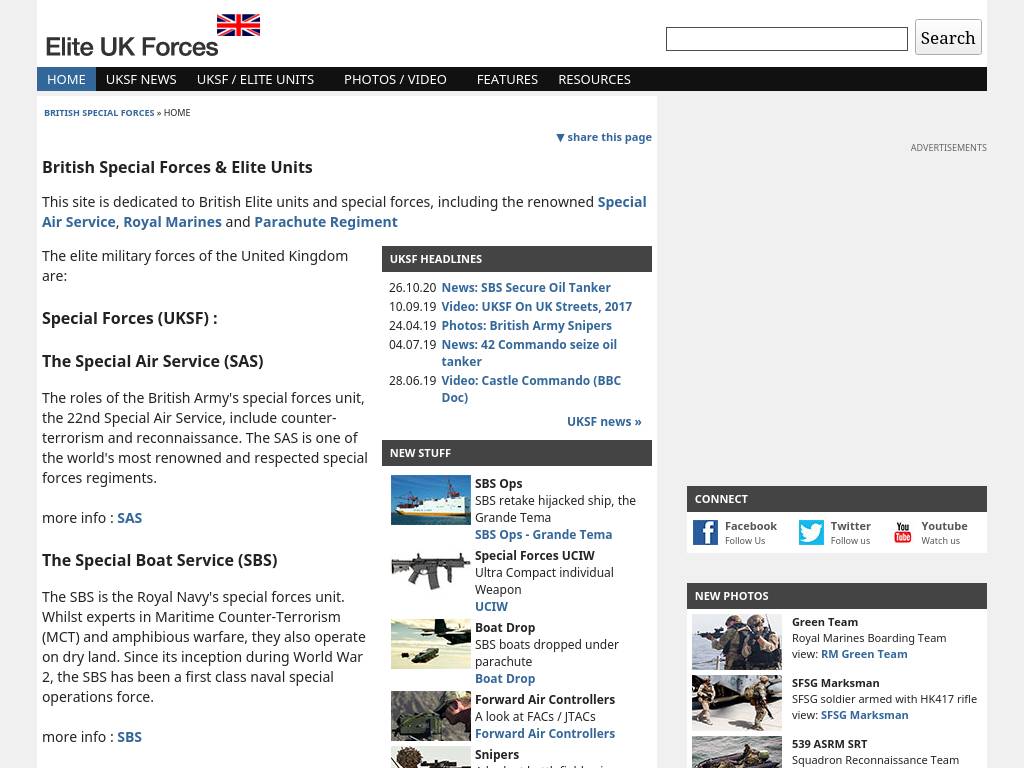Click the CONNECT section header
The image size is (1024, 768).
(837, 499)
